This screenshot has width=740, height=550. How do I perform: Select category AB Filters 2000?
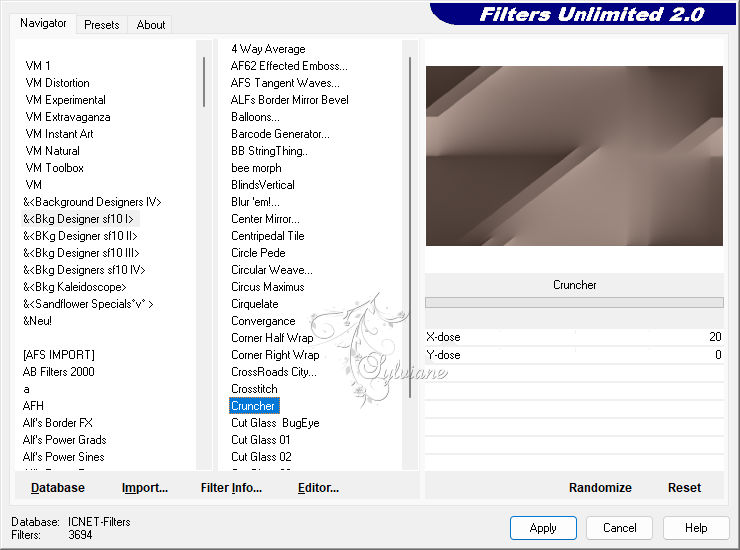point(59,372)
